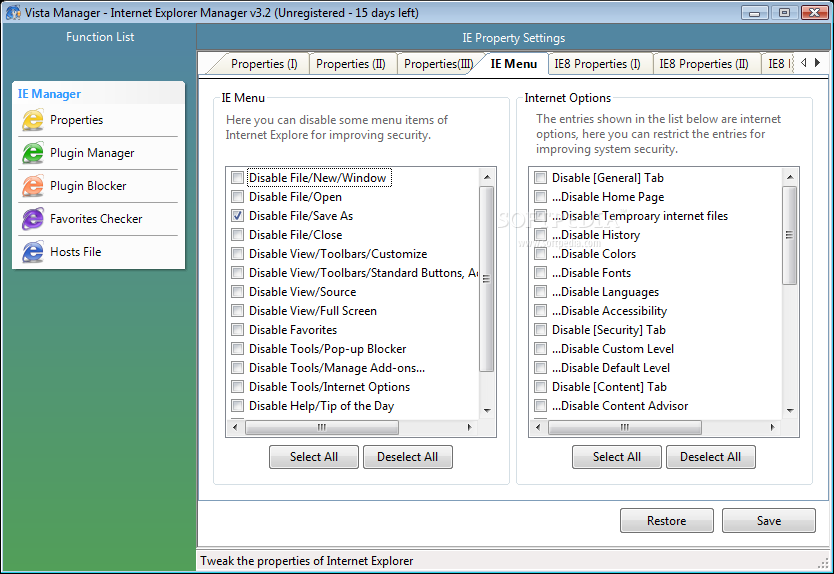
Task: Click Deselect All under IE Menu
Action: coord(407,457)
